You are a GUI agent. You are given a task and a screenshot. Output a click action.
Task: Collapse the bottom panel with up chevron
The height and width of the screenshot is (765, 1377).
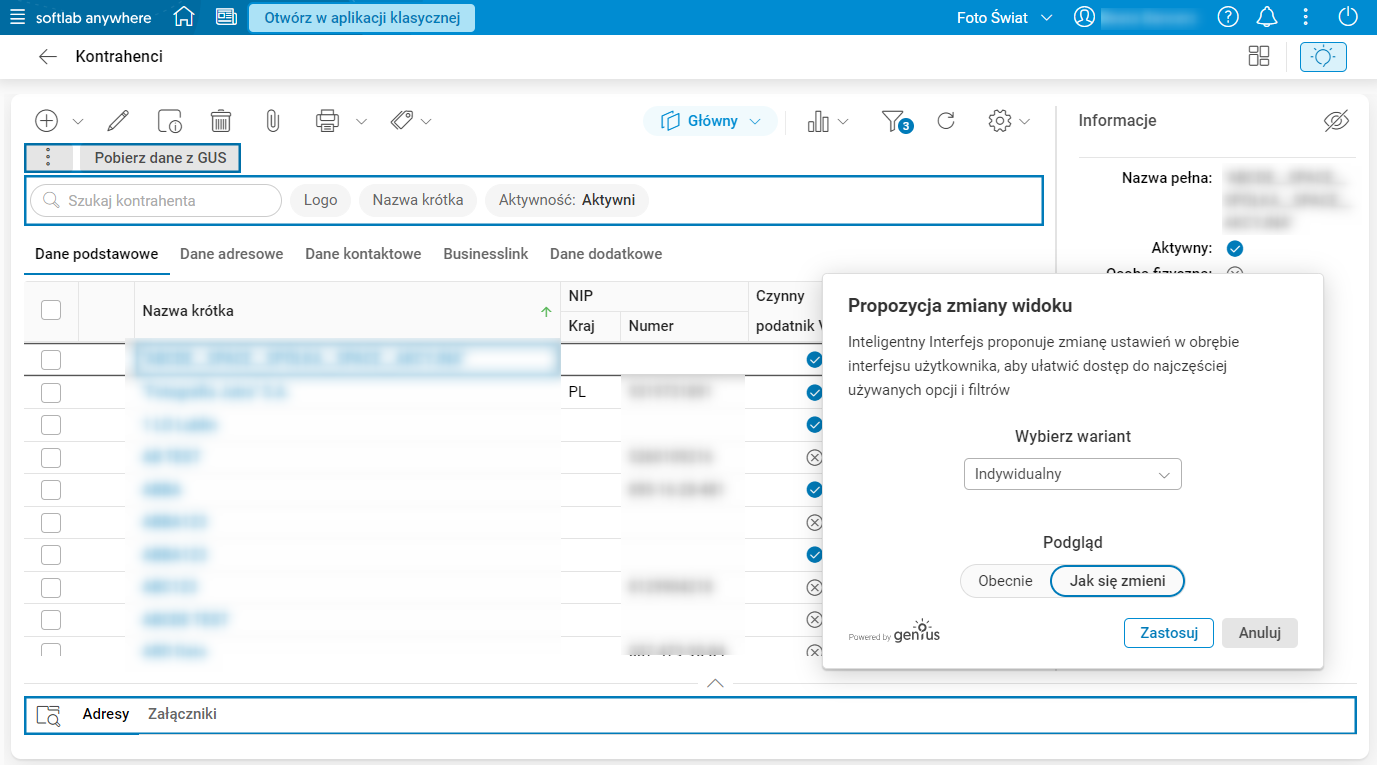click(715, 684)
